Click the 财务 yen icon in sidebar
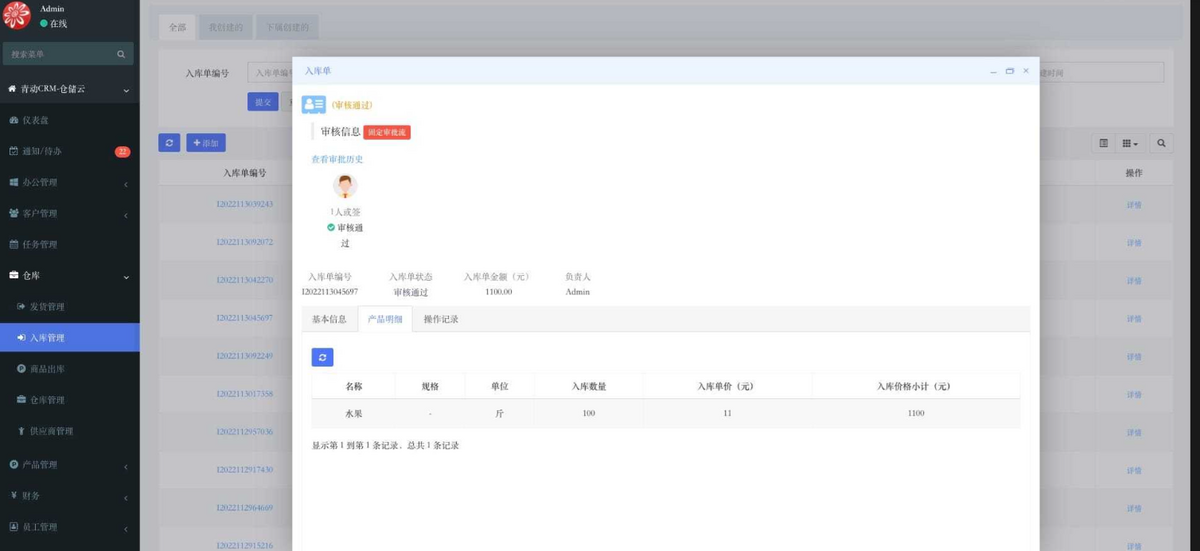 click(13, 495)
